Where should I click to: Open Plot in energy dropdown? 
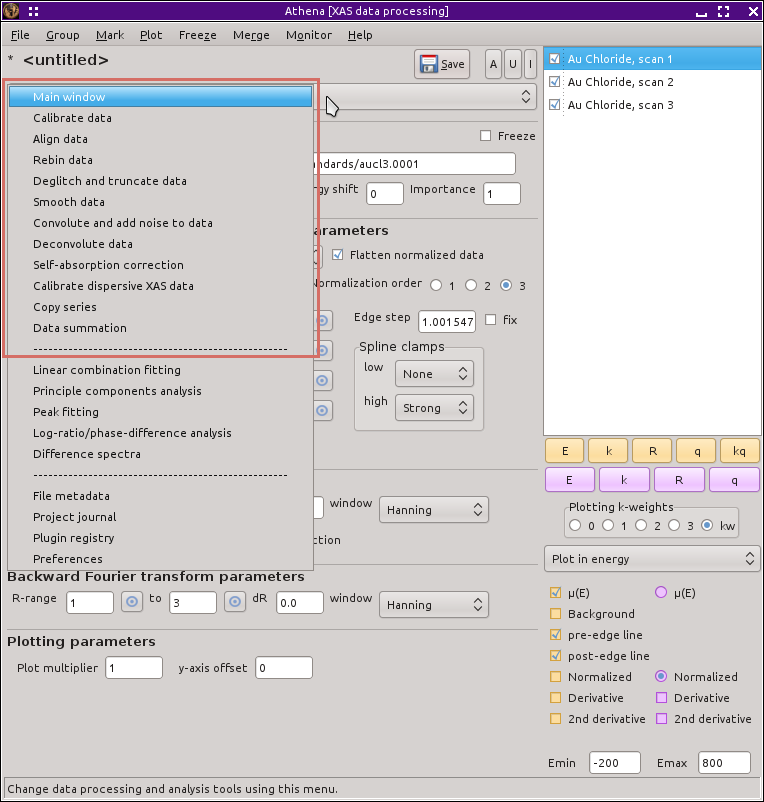tap(652, 559)
